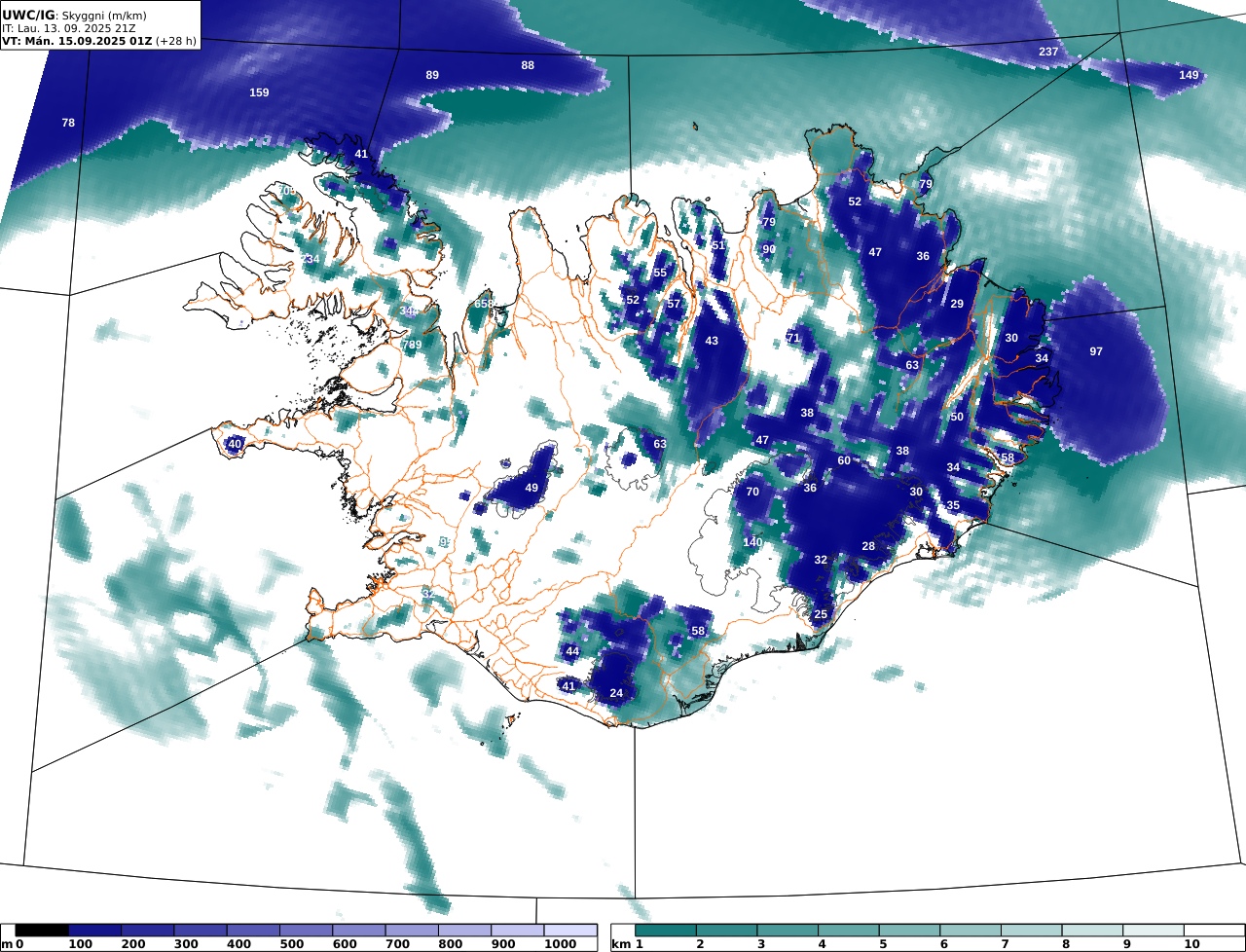Click the '500' label on the metre scale
Viewport: 1246px width, 952px height.
pos(290,944)
